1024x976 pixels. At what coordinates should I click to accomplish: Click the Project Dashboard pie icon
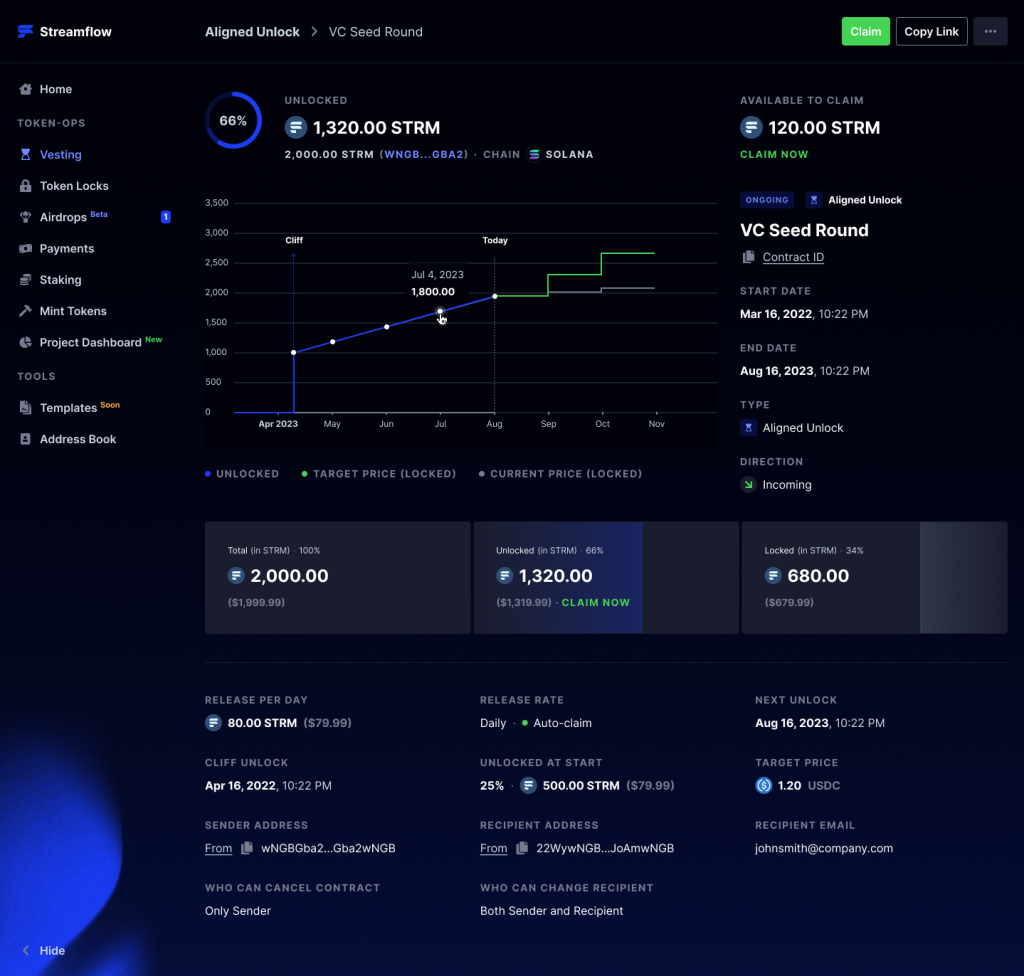pyautogui.click(x=25, y=342)
